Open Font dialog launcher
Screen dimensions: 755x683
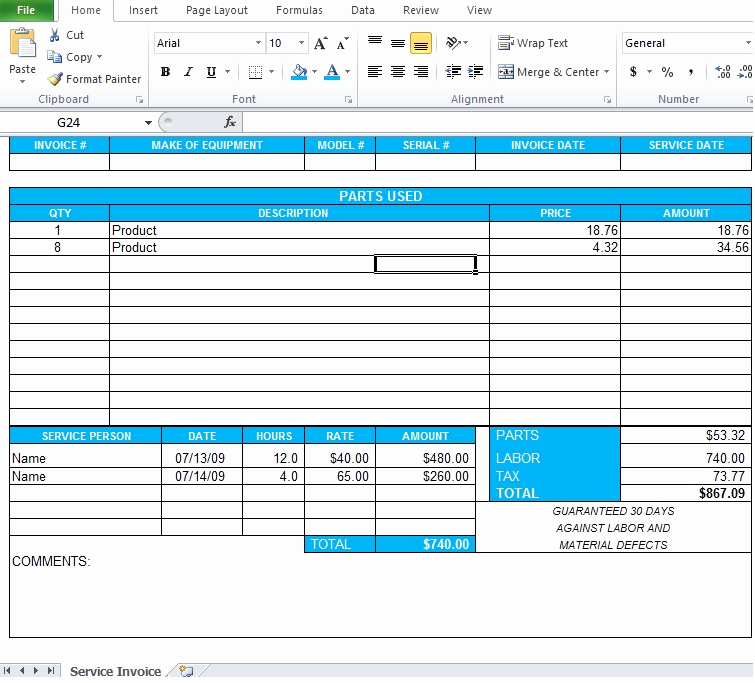348,100
